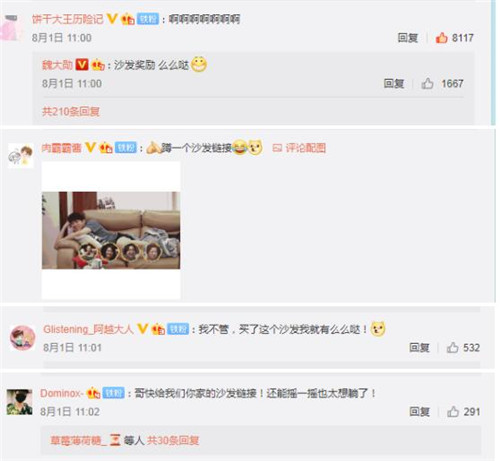
Task: Open the 评论配图 image link
Action: [299, 148]
